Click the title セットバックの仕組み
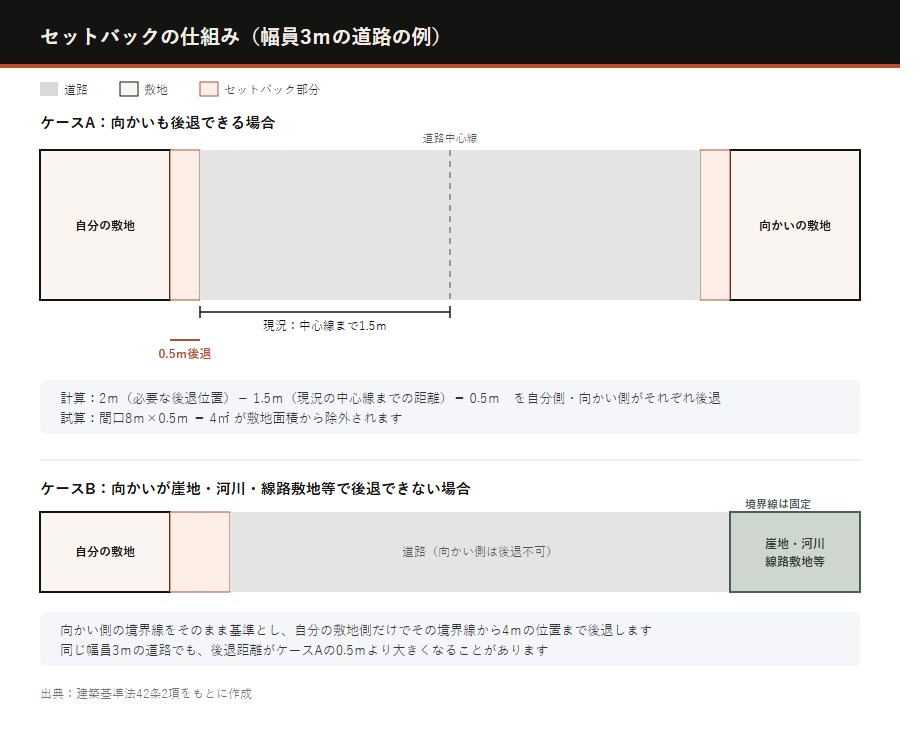920x740 pixels. click(x=241, y=36)
